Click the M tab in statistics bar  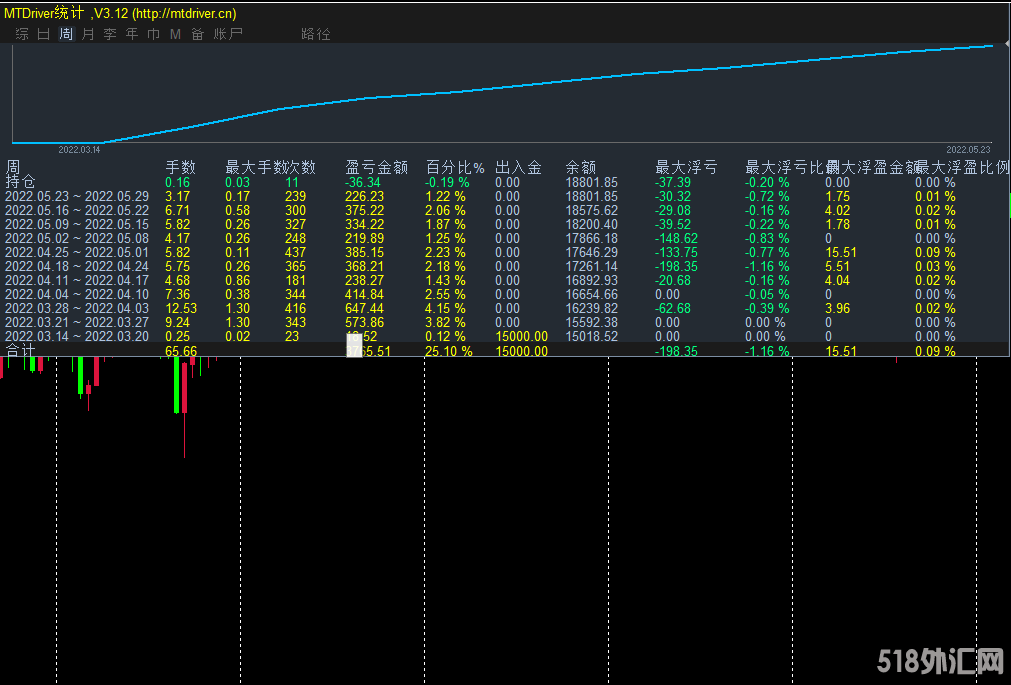click(175, 34)
